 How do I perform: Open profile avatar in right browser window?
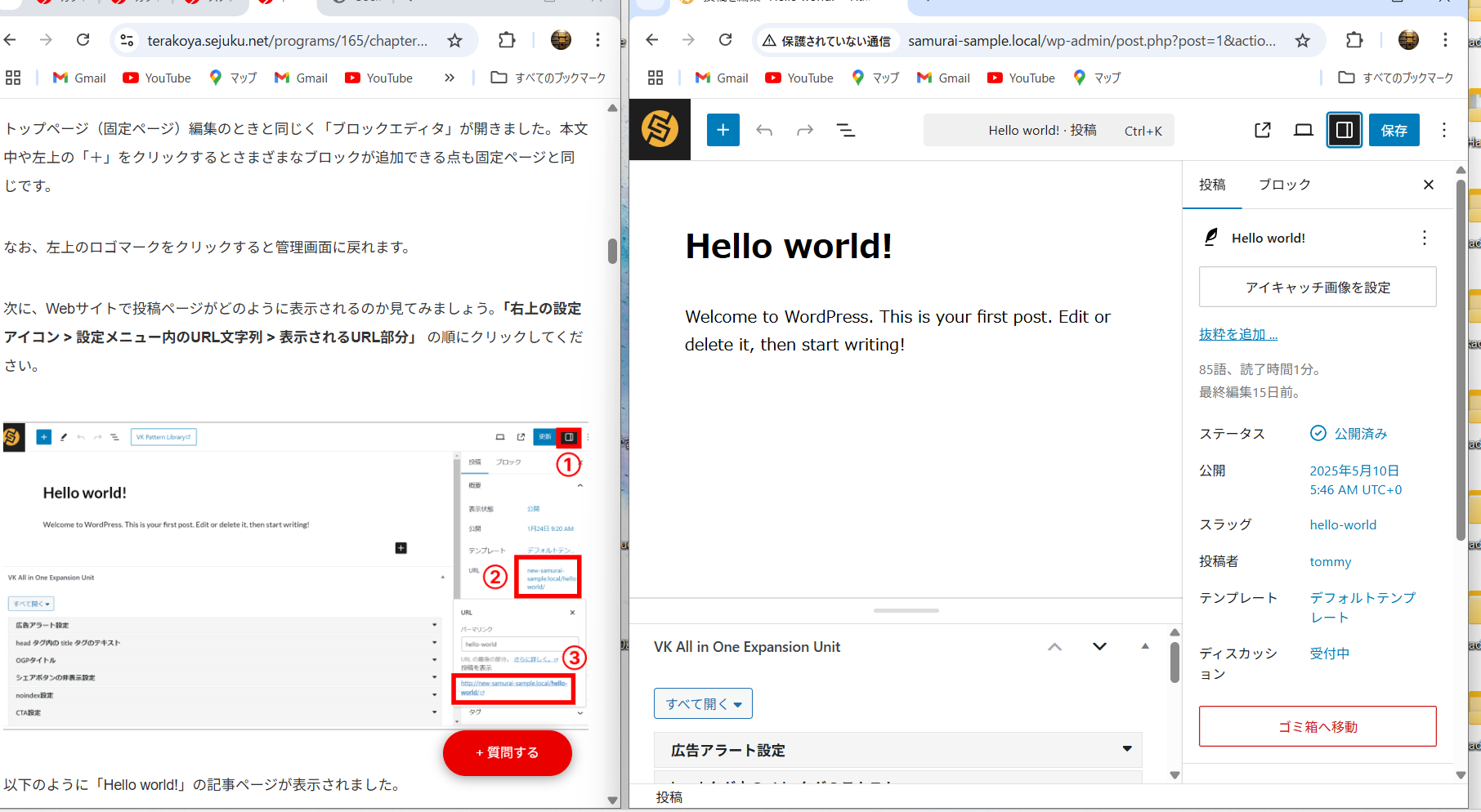click(1408, 39)
